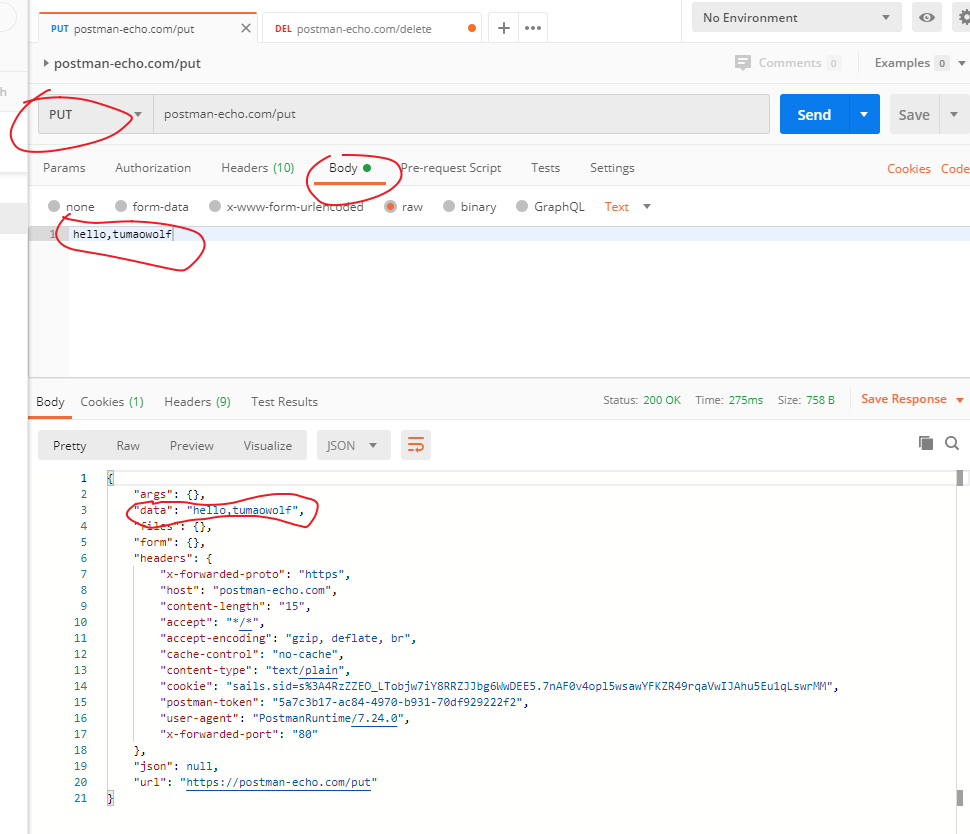Viewport: 970px width, 834px height.
Task: Close the PUT postman-echo.com/put tab
Action: click(246, 28)
